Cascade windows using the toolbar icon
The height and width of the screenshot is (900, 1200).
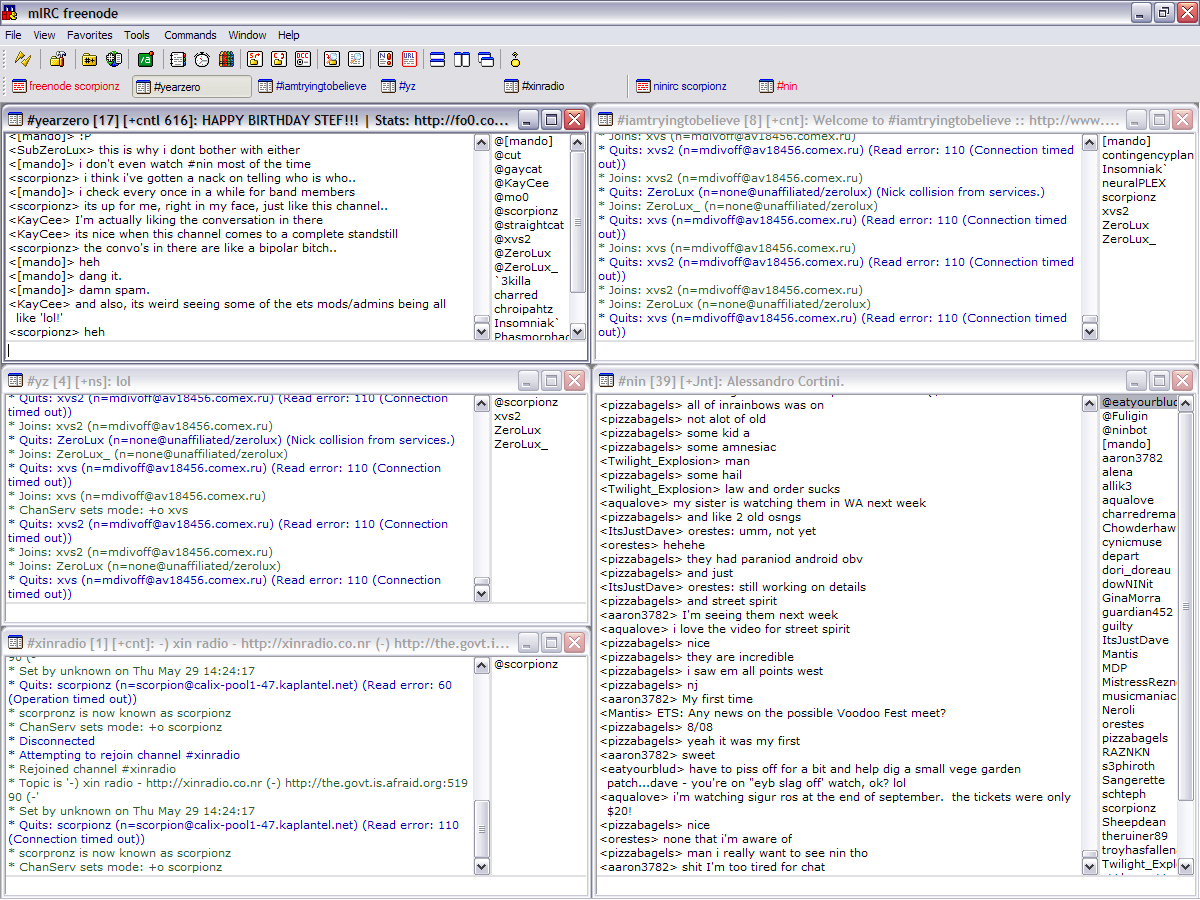486,59
